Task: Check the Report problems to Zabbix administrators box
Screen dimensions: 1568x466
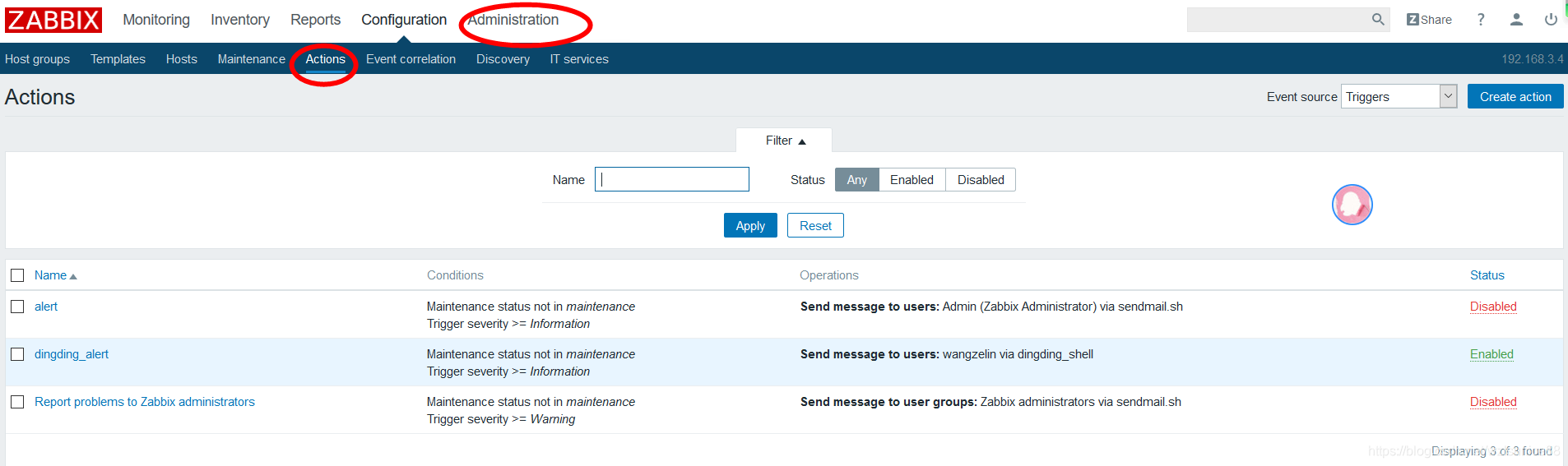Action: [17, 402]
